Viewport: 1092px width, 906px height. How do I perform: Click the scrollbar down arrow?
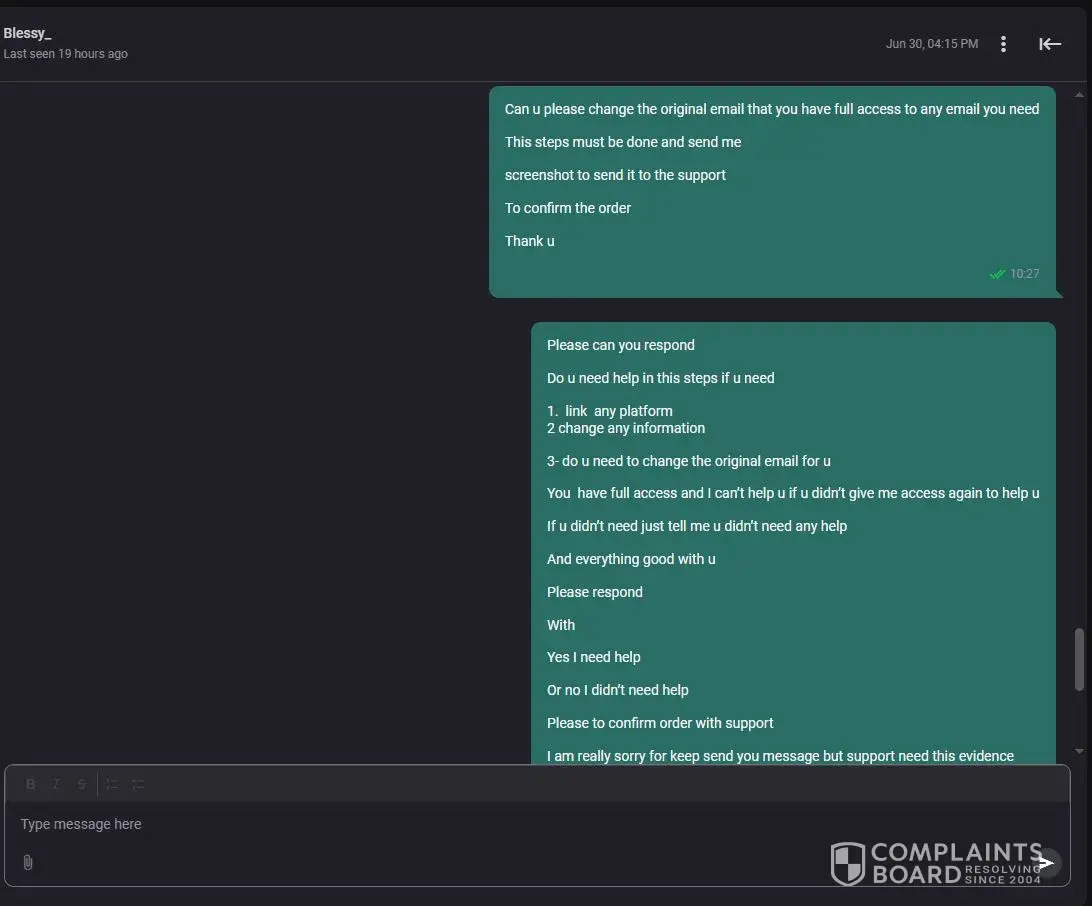point(1079,751)
